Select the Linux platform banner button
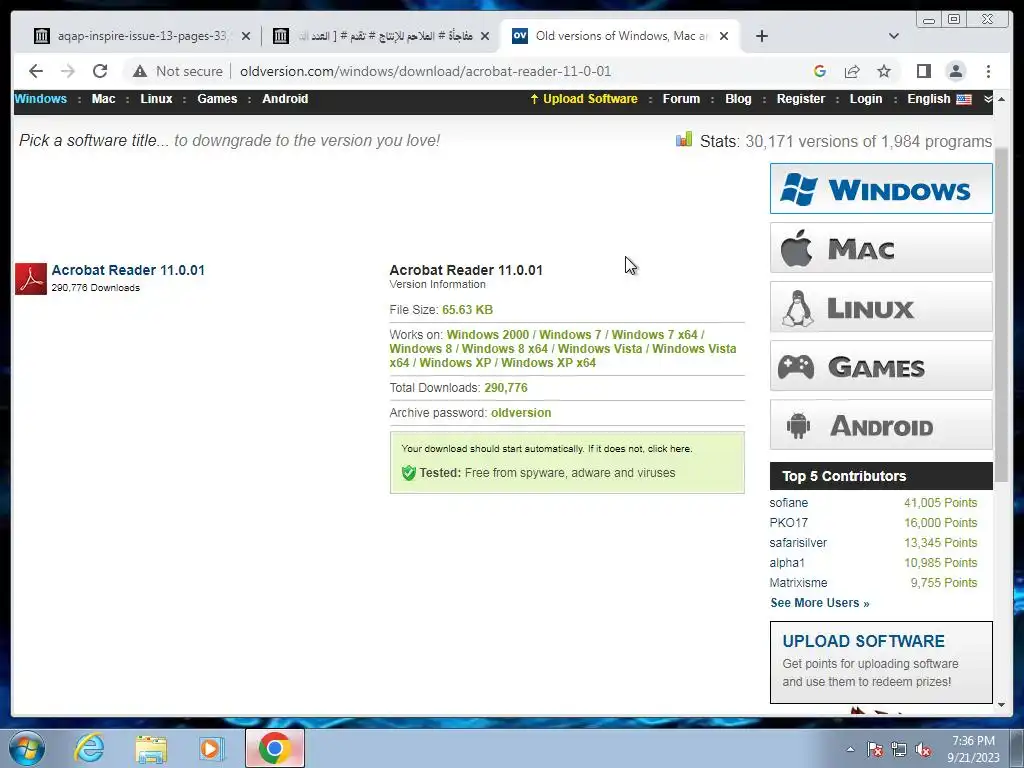The width and height of the screenshot is (1024, 768). (881, 307)
